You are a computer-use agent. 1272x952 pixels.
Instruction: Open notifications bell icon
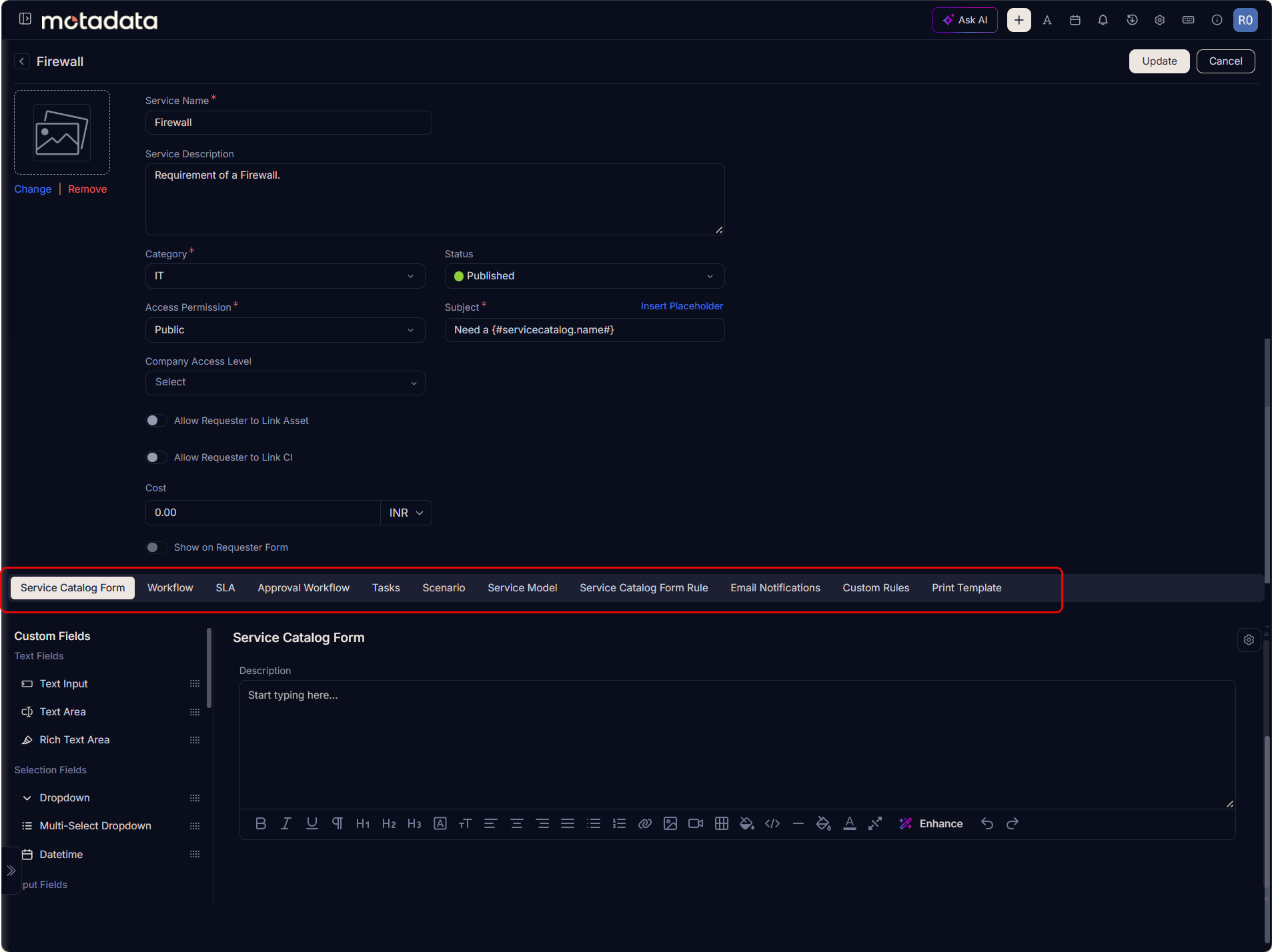point(1103,20)
